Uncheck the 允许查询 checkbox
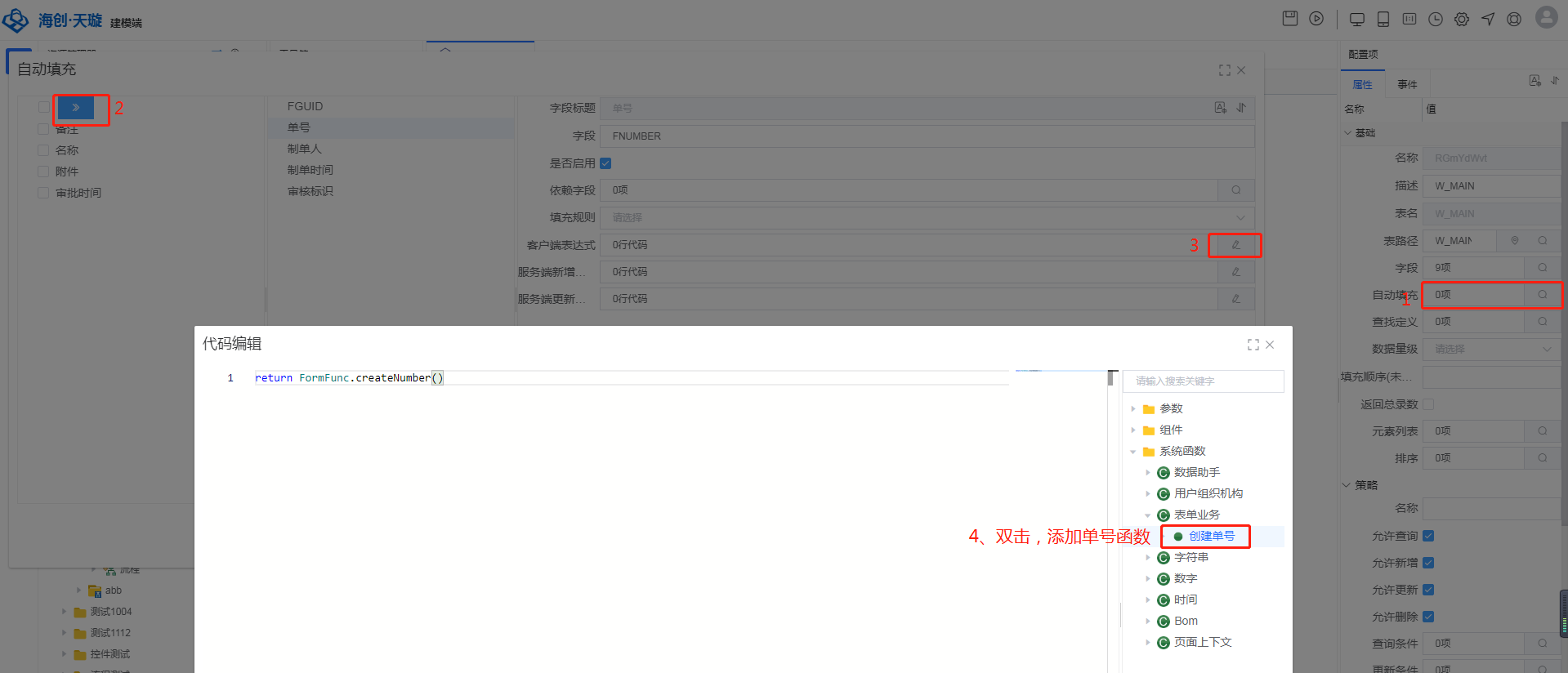 point(1428,536)
